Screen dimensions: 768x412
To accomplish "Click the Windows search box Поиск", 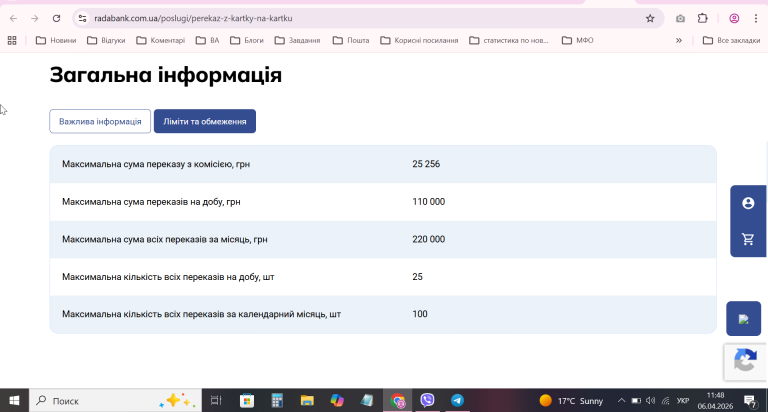I will point(115,401).
